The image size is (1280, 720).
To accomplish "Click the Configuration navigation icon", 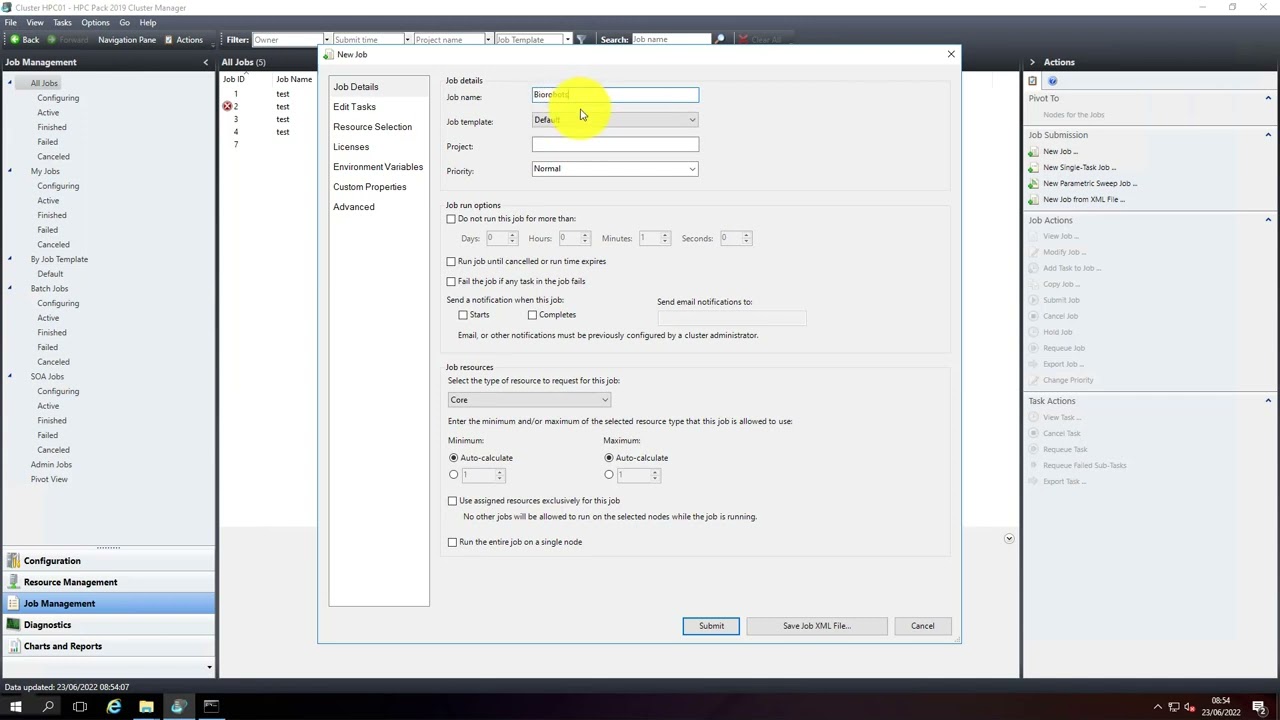I will click(13, 561).
